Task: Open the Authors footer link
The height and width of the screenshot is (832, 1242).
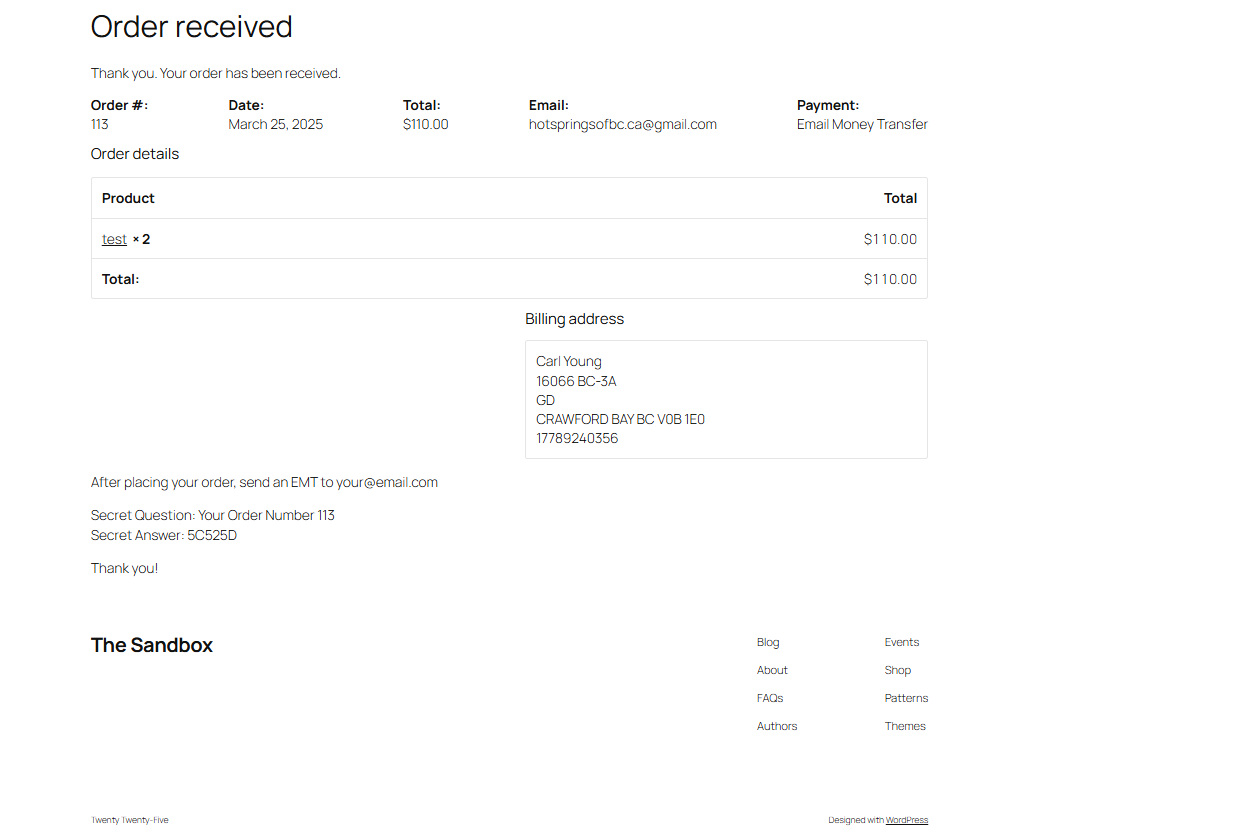Action: pos(777,725)
